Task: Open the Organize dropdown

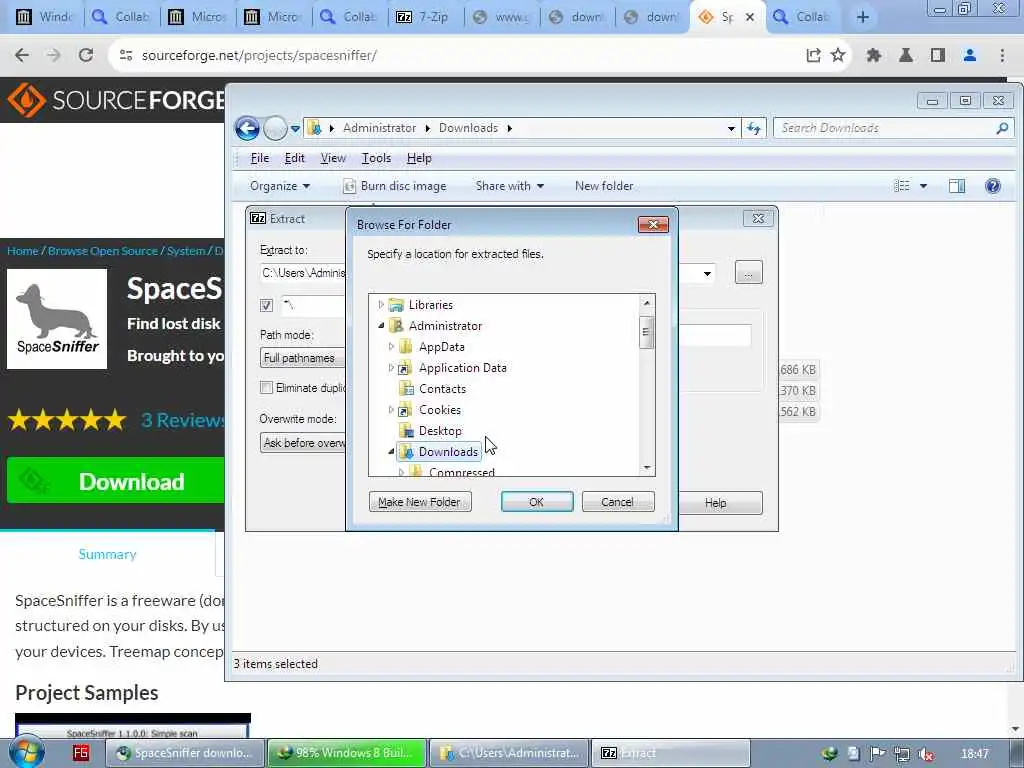Action: coord(280,186)
